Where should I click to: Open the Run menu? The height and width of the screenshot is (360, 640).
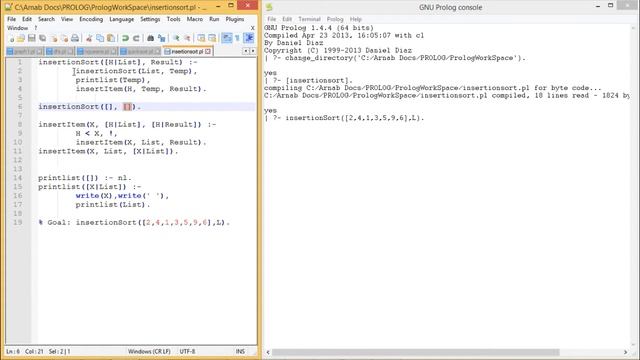pos(214,19)
